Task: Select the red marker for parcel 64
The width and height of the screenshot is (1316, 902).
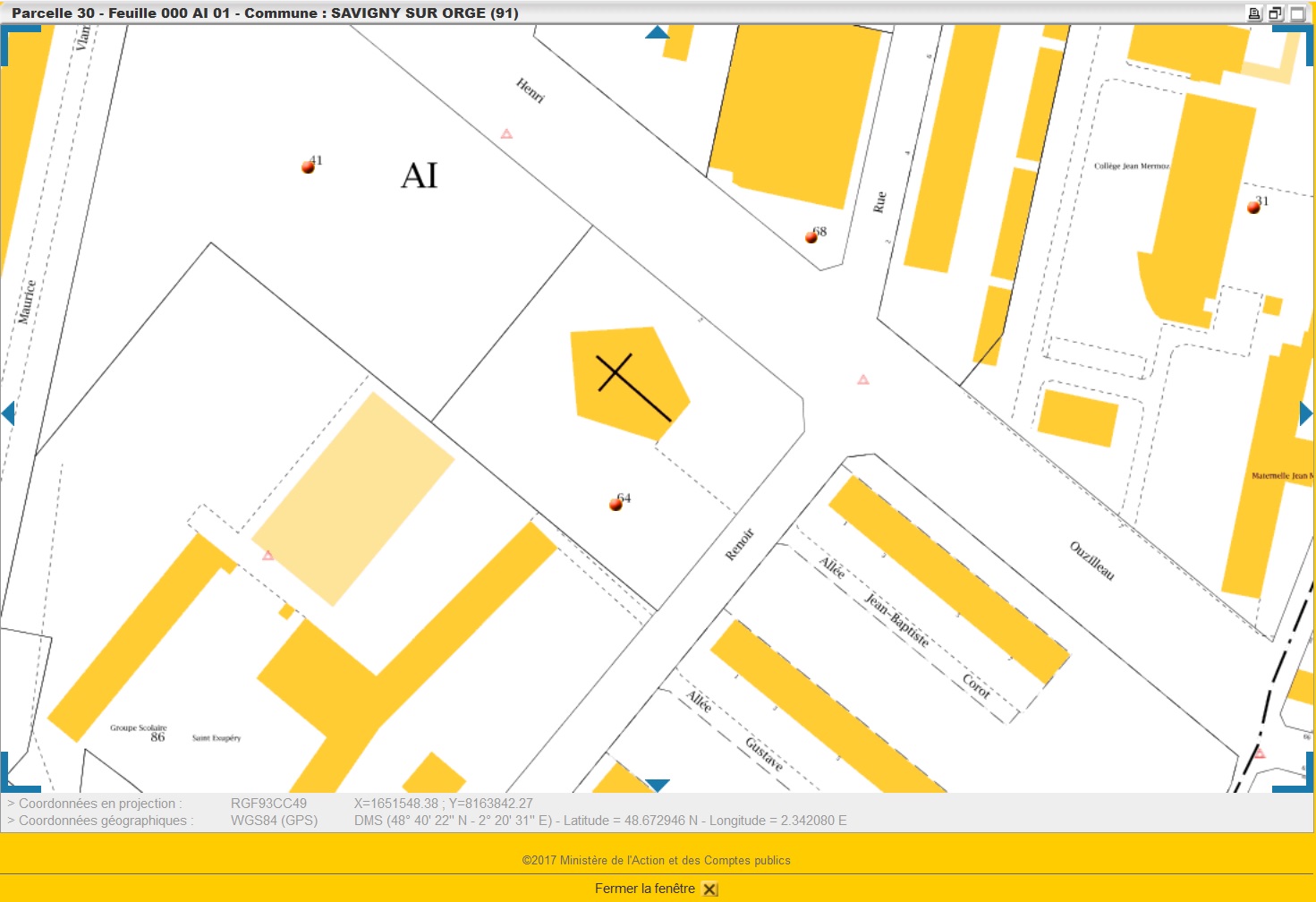Action: click(616, 504)
